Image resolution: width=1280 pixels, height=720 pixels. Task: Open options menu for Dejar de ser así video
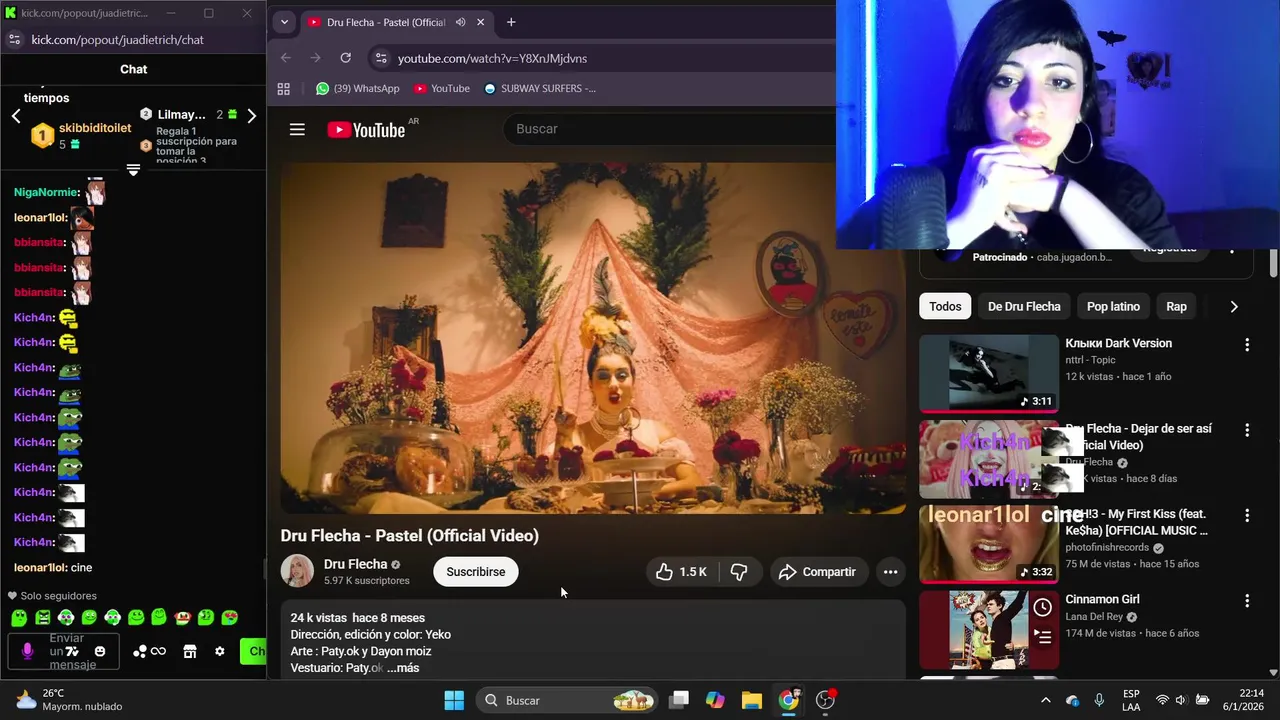pos(1246,430)
